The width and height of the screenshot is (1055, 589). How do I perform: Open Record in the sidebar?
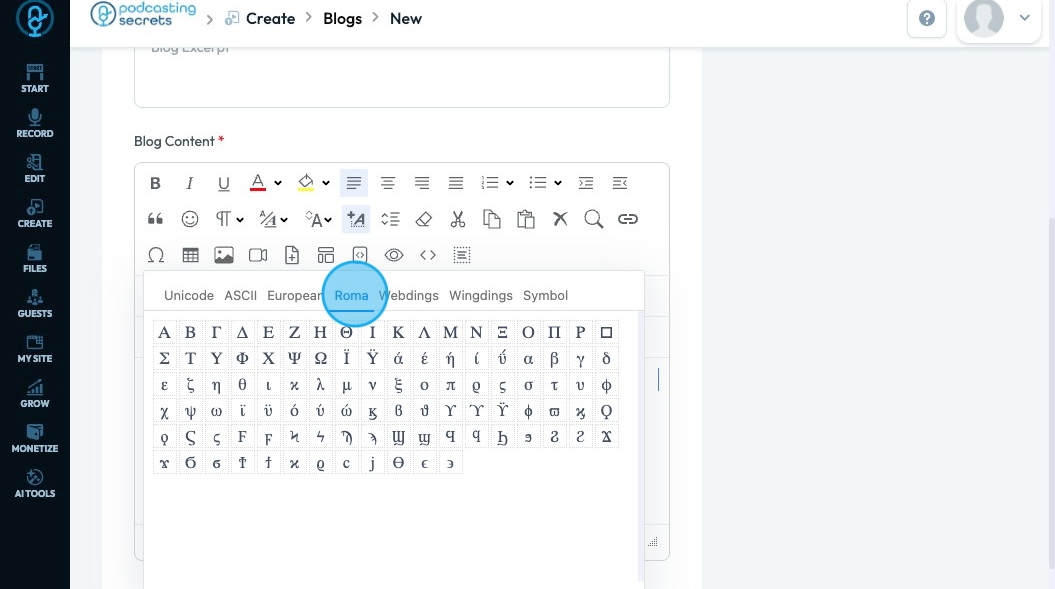(x=35, y=123)
